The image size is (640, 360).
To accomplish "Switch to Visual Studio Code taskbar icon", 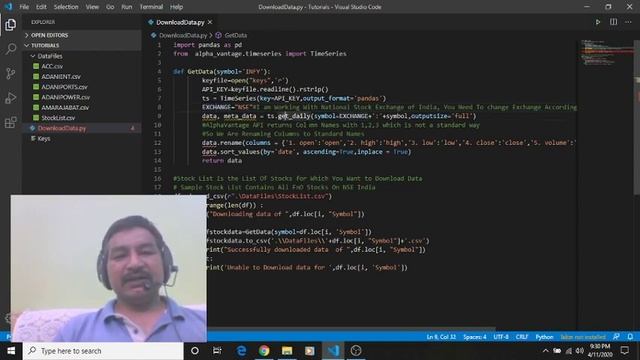I will click(333, 351).
